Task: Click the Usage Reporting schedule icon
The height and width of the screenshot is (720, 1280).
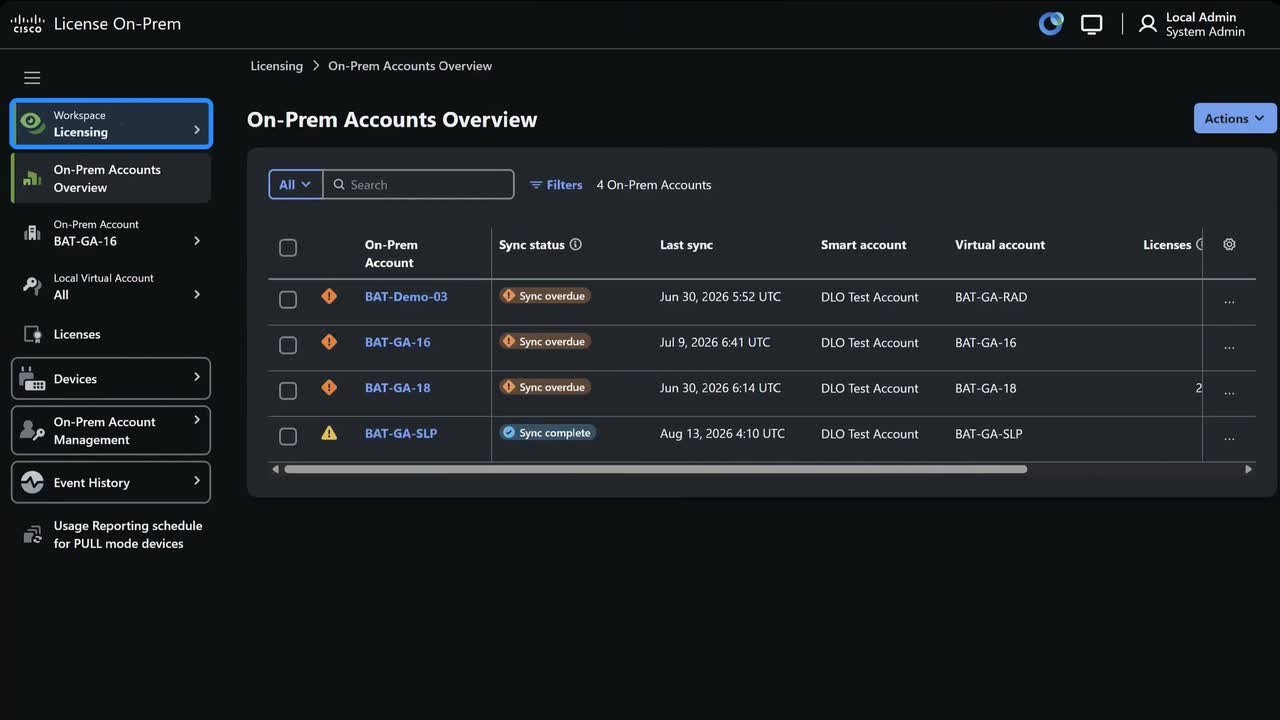Action: click(32, 535)
